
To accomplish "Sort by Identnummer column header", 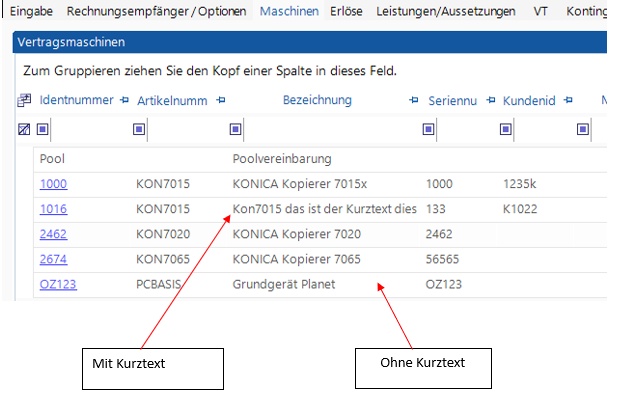I will coord(77,100).
